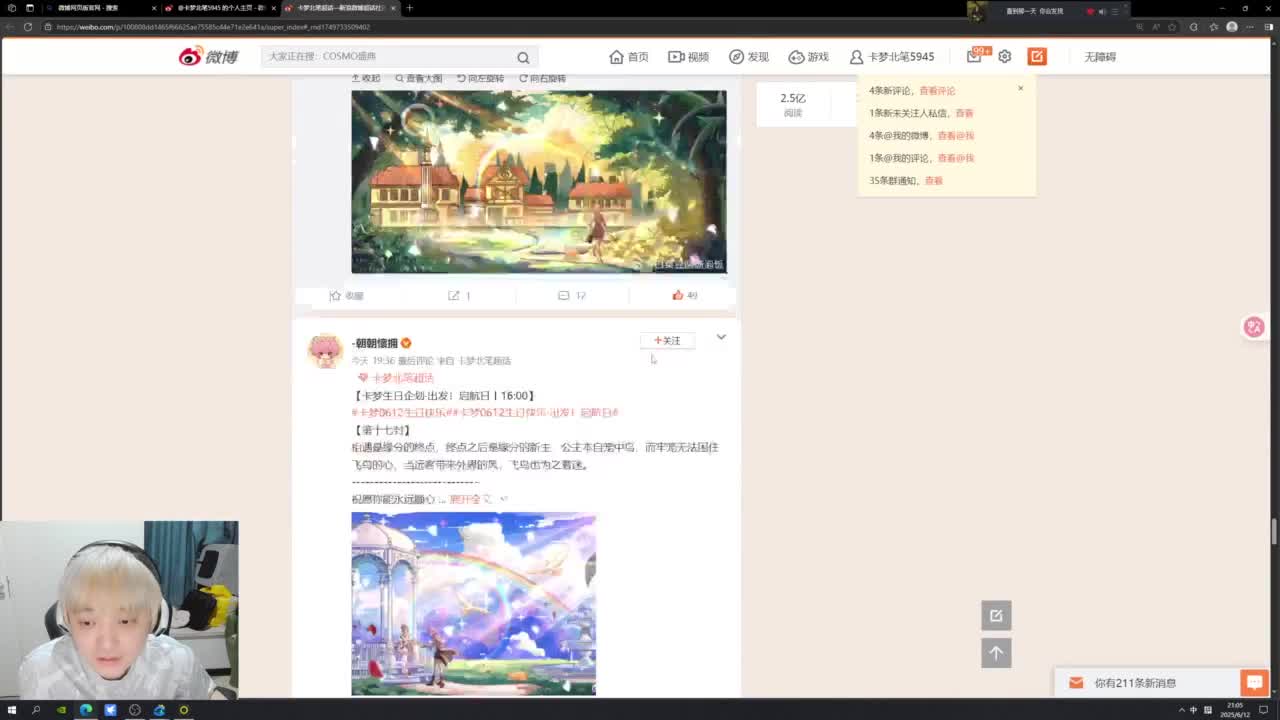Viewport: 1280px width, 720px height.
Task: Click 查看@我 link for 1条@我的评论
Action: point(955,158)
